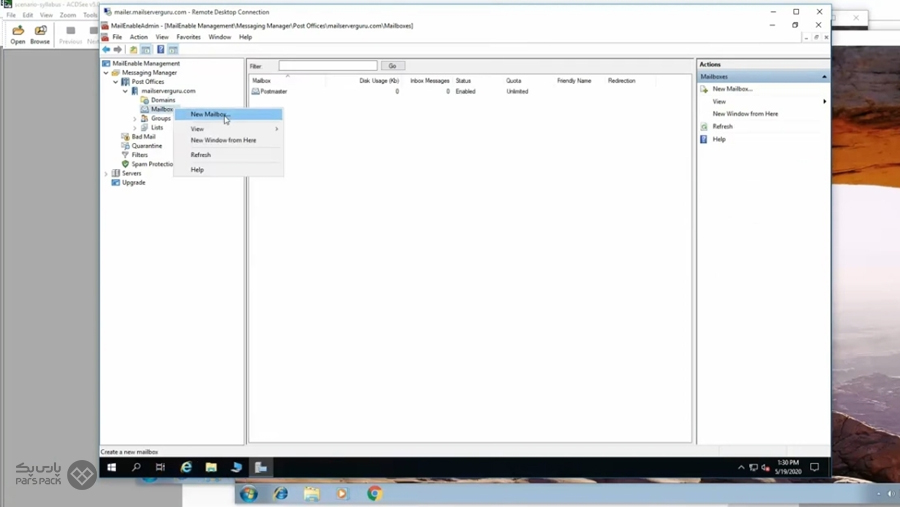The width and height of the screenshot is (900, 507).
Task: Open Task View on remote taskbar
Action: pyautogui.click(x=160, y=467)
